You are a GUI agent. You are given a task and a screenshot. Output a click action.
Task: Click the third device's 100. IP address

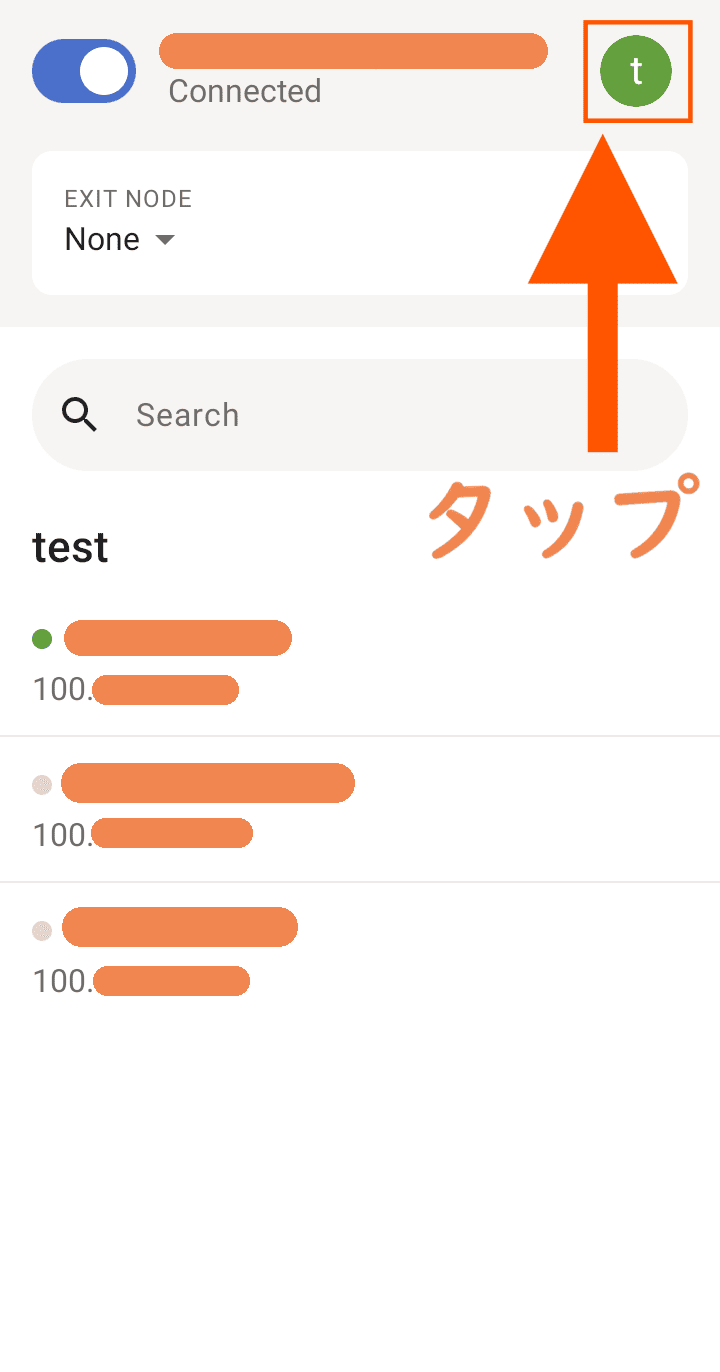[141, 981]
